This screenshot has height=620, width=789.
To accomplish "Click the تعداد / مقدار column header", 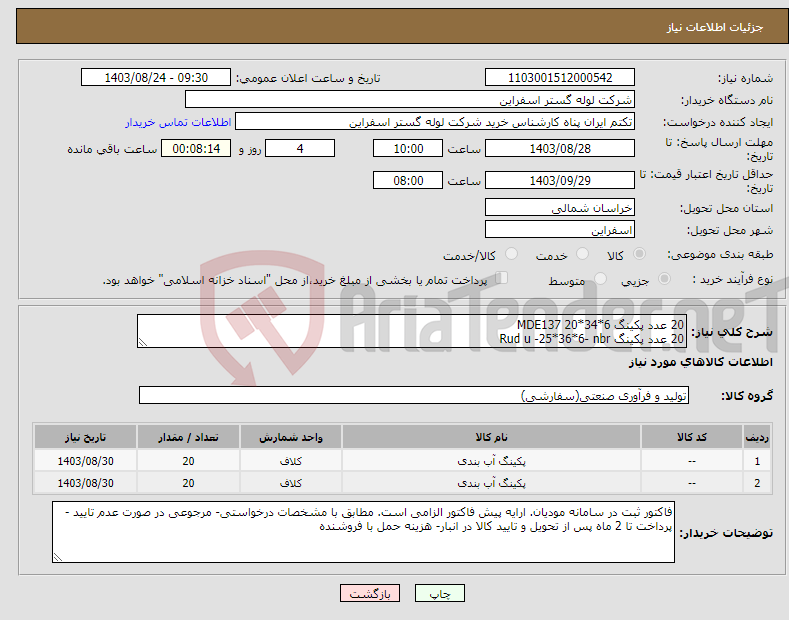I will 188,437.
